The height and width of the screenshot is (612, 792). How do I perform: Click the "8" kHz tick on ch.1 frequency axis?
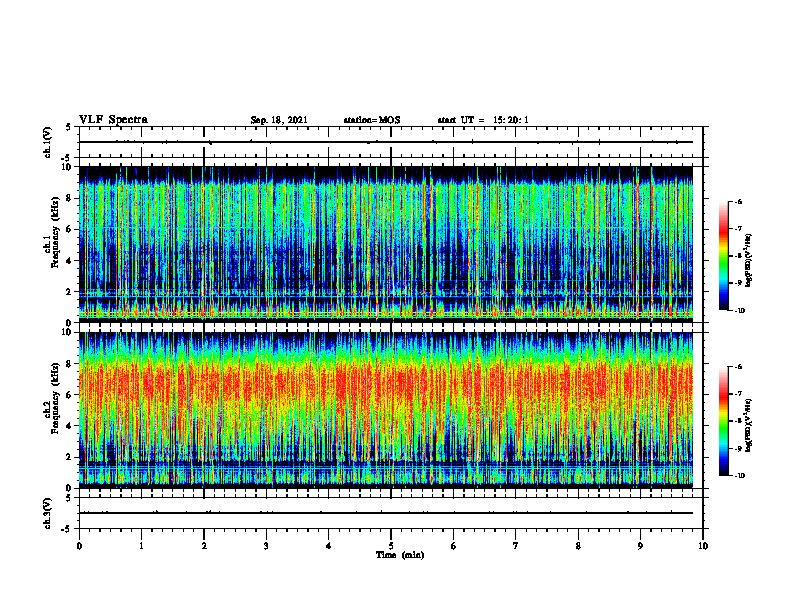coord(70,198)
